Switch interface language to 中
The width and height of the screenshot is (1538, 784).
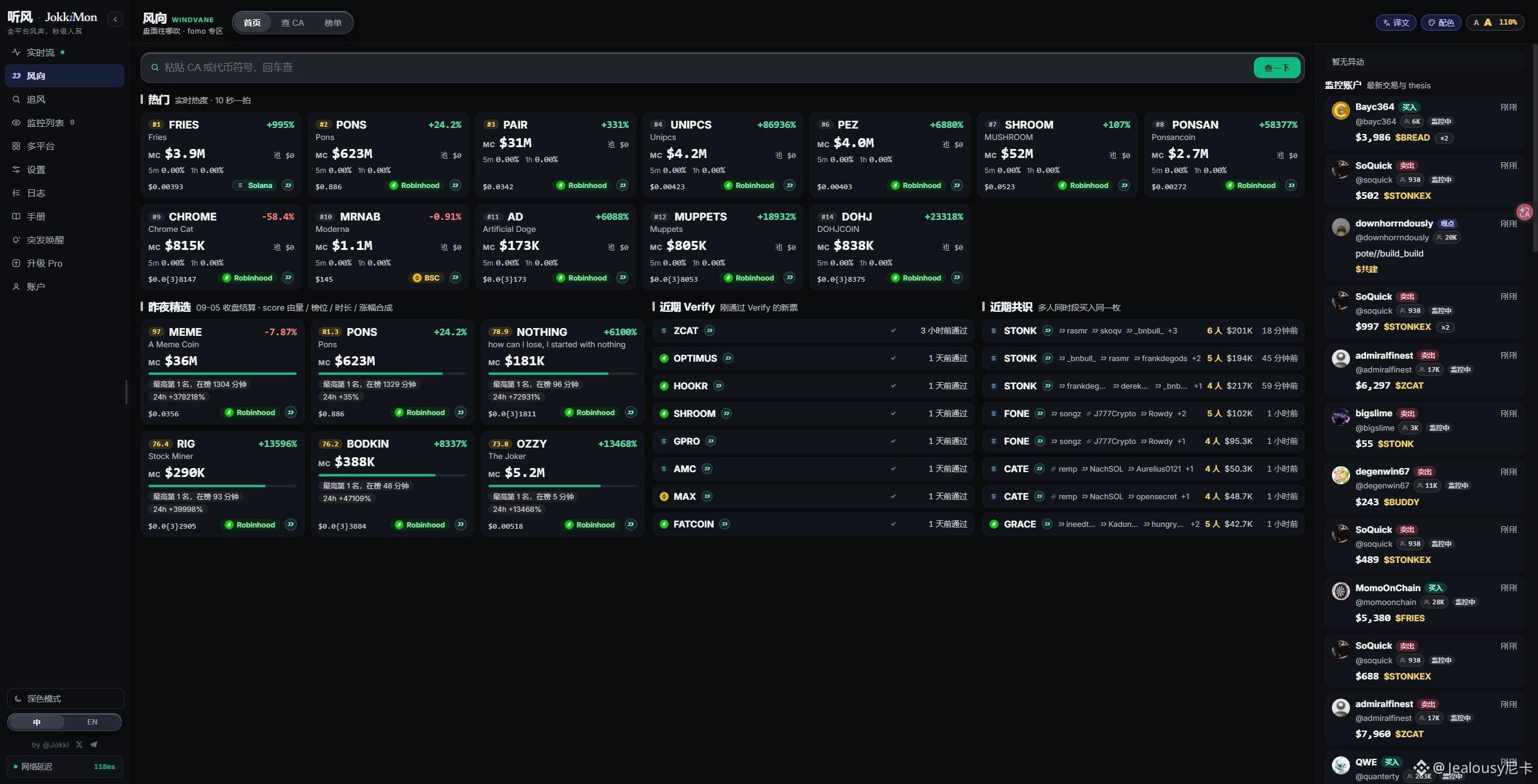(x=37, y=722)
